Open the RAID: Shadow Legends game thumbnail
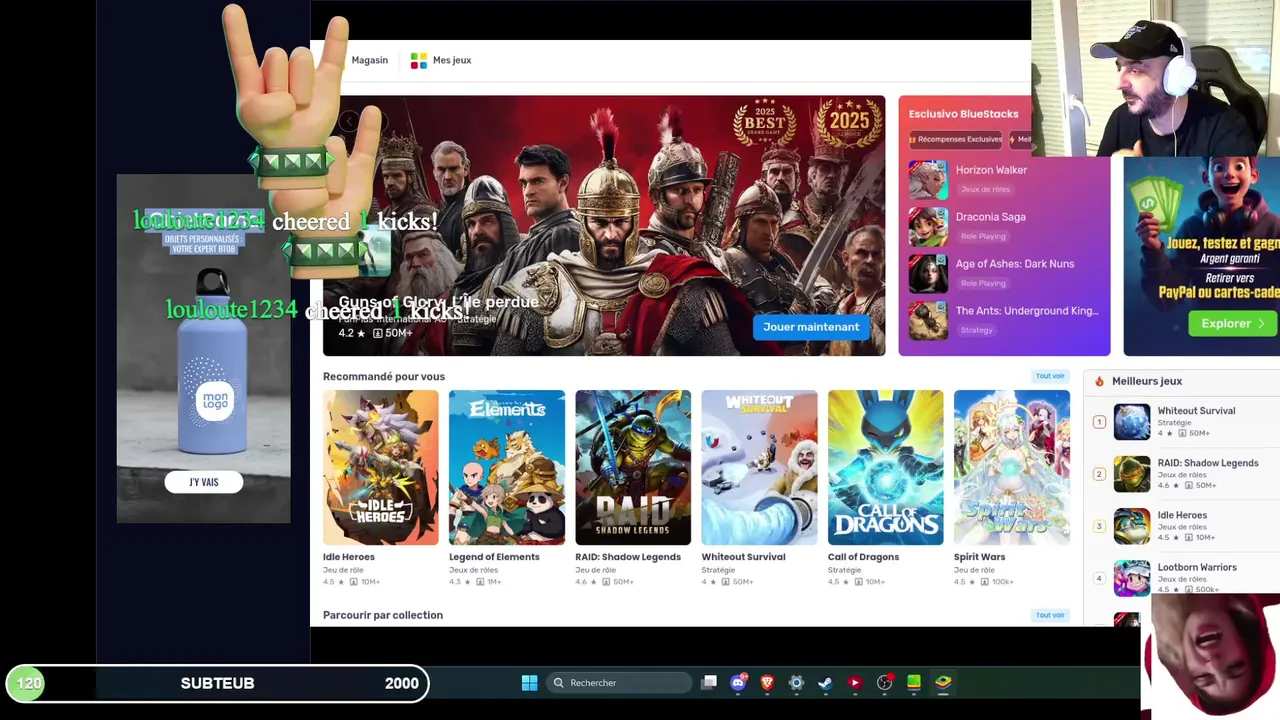 pos(633,467)
